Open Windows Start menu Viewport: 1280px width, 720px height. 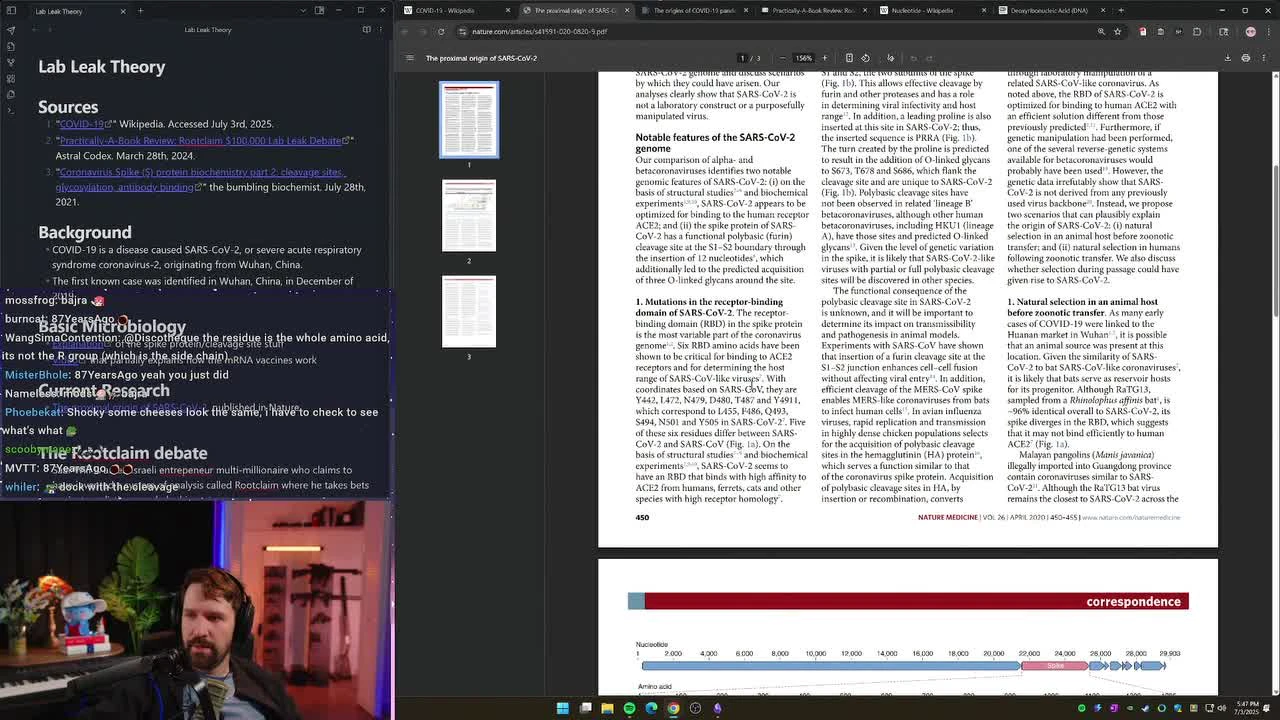click(x=563, y=708)
